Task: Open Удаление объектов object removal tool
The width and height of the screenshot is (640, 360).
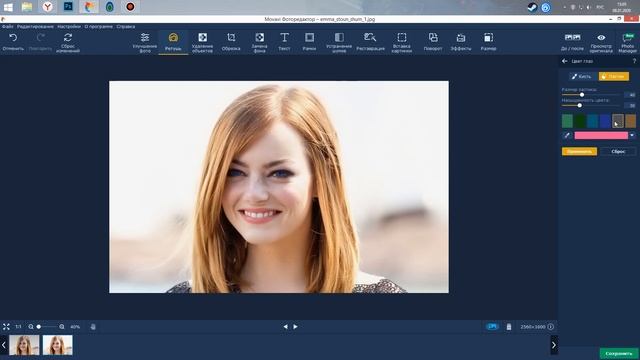Action: (202, 42)
